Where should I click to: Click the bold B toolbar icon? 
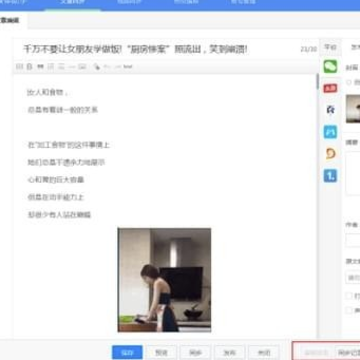tap(29, 67)
